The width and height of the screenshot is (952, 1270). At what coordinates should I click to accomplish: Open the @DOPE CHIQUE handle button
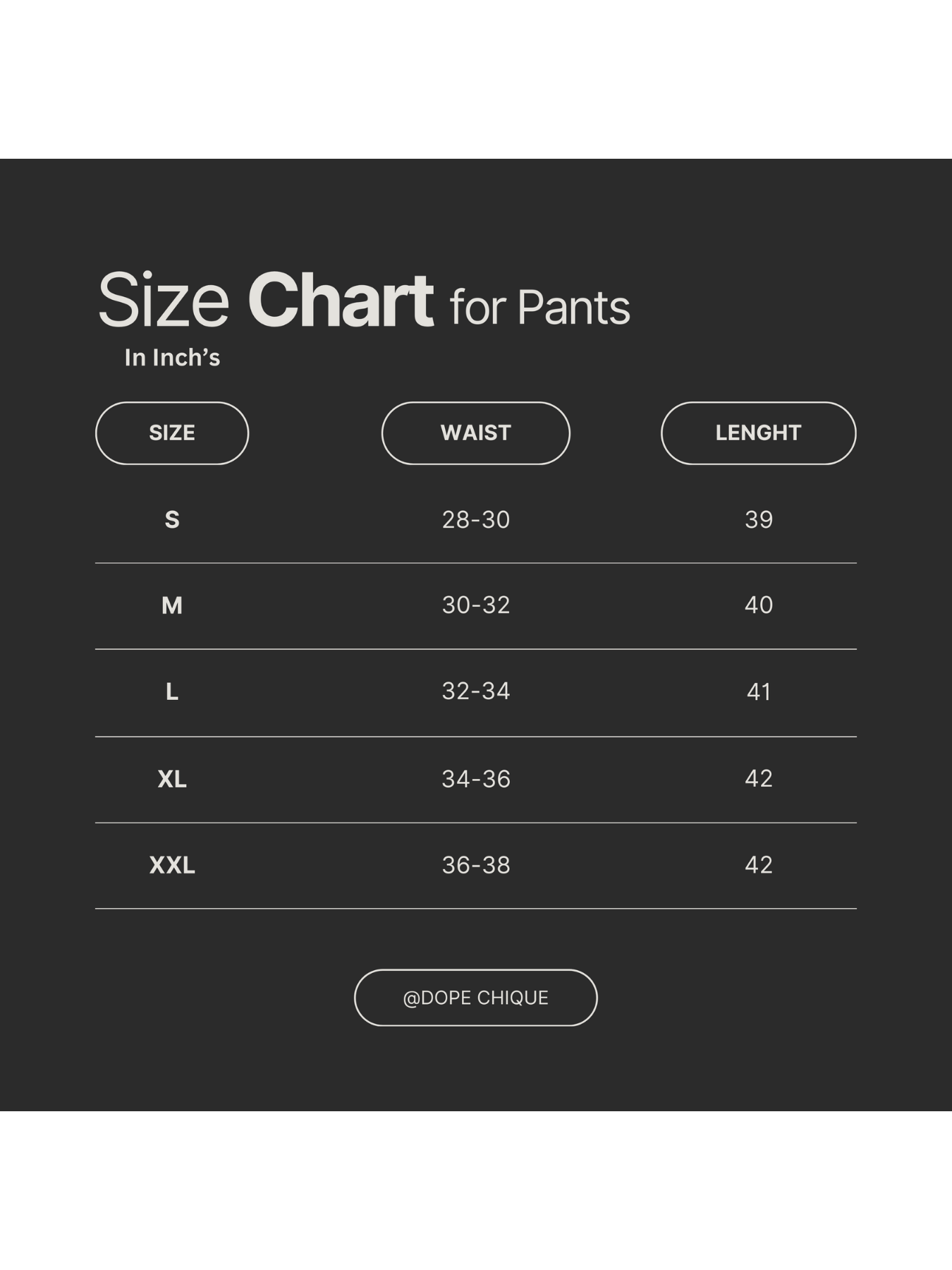pos(475,998)
